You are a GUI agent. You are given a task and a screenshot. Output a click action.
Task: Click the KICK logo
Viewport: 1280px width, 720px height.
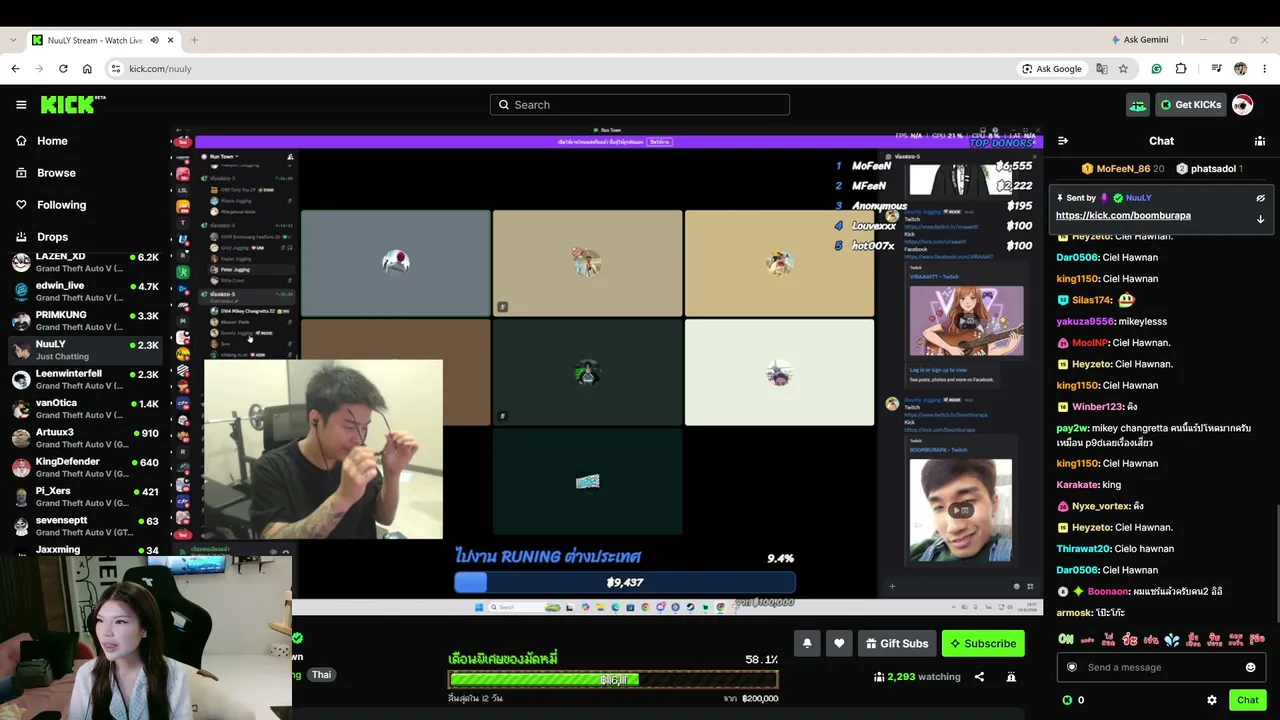73,104
